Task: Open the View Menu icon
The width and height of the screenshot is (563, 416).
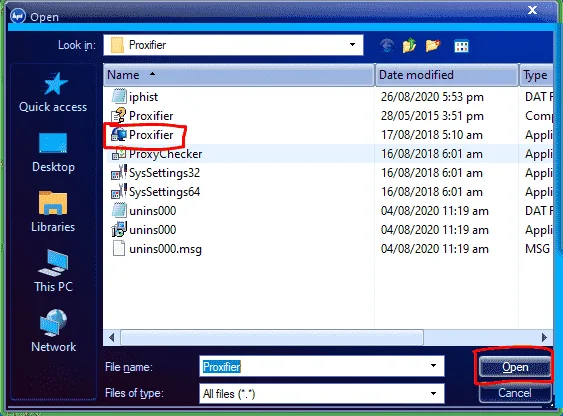Action: click(x=461, y=46)
